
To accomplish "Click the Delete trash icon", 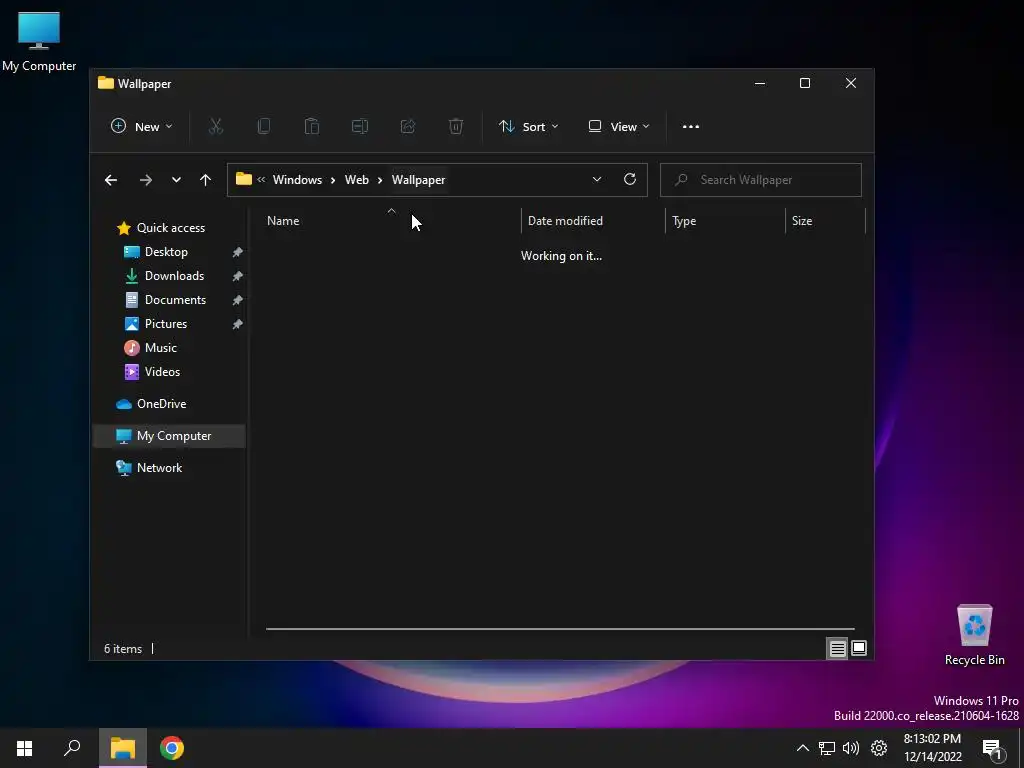I will [456, 126].
